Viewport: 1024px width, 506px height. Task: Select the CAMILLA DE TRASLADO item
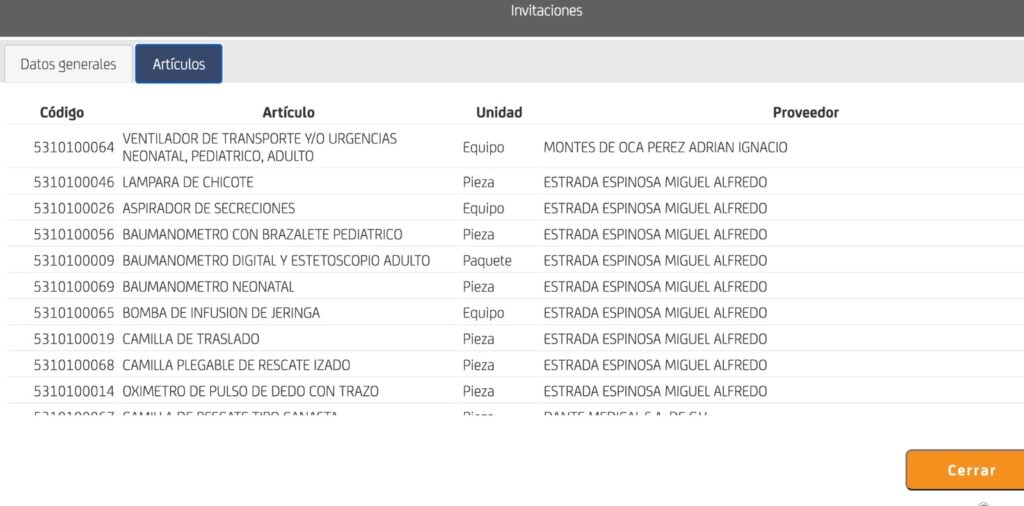tap(191, 339)
